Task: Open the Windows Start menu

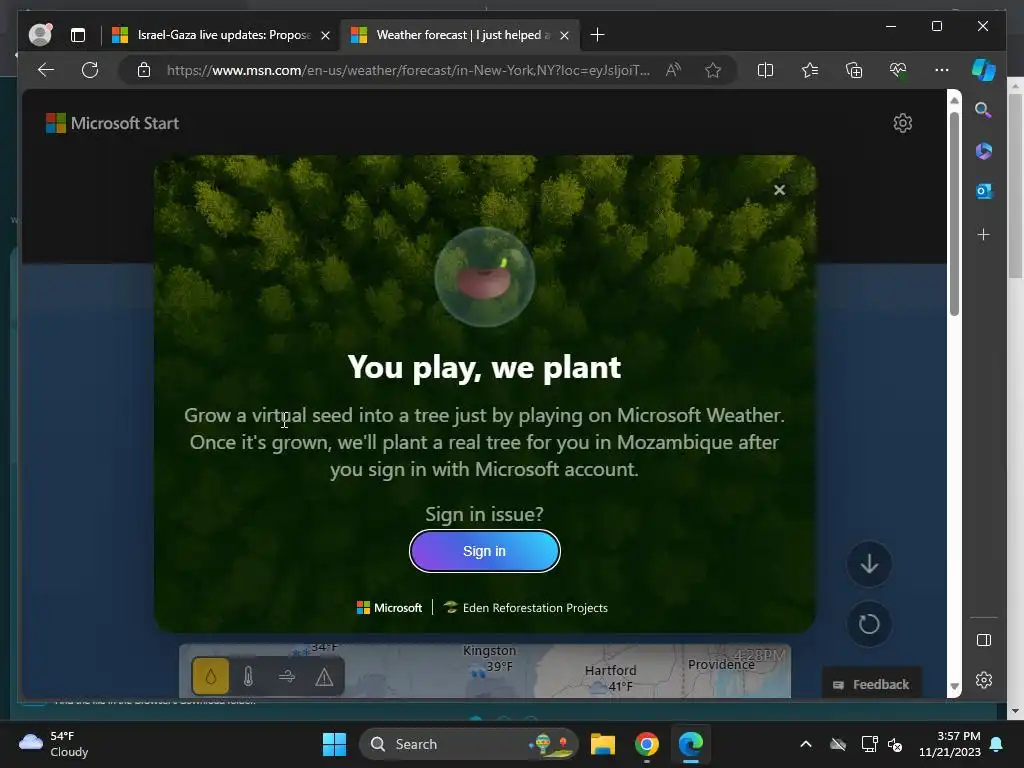Action: 334,744
